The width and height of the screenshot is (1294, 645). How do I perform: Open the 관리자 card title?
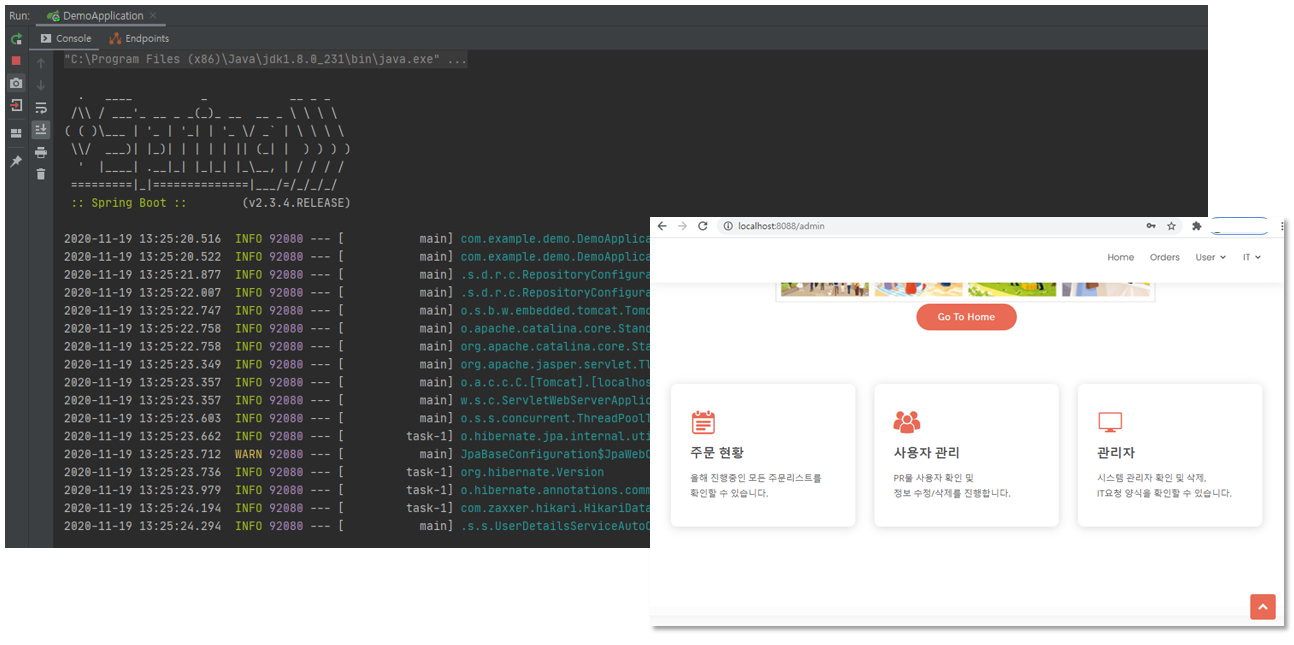[1116, 453]
